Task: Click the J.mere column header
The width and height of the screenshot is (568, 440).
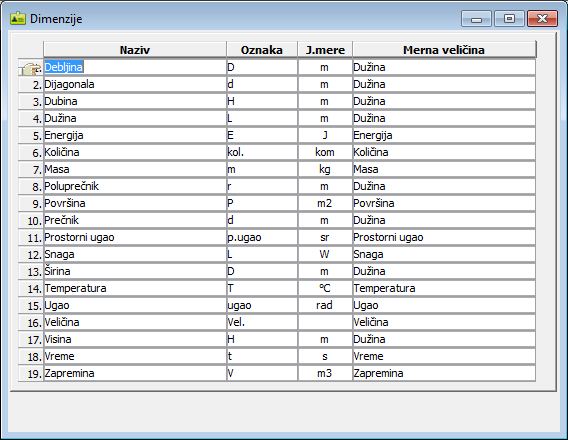Action: pos(325,50)
